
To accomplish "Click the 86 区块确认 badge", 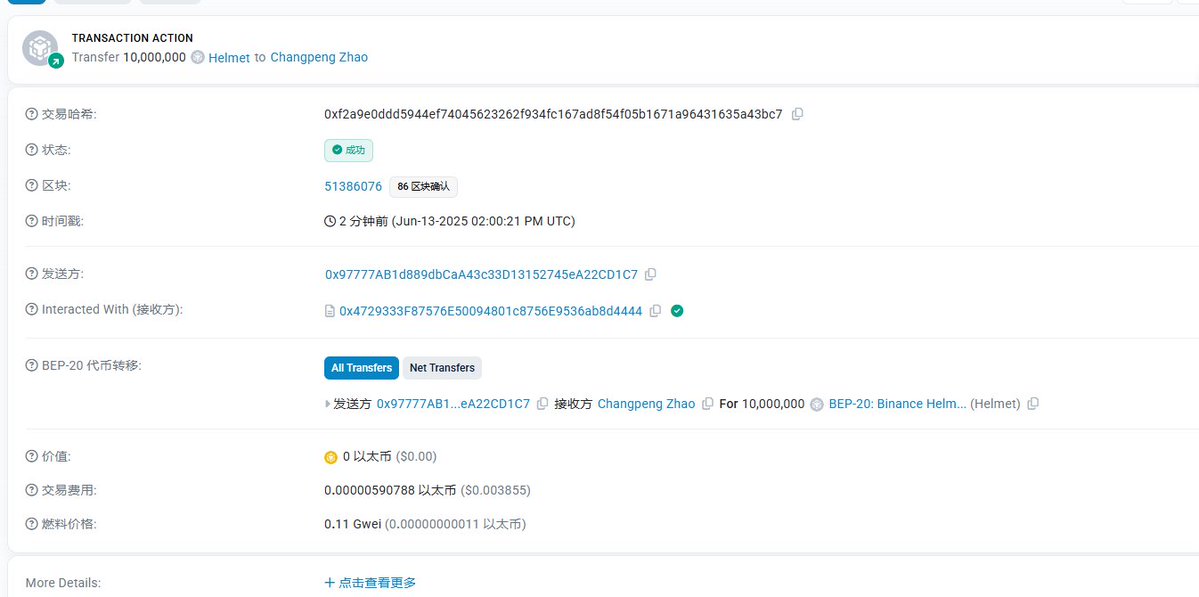I will pos(424,187).
